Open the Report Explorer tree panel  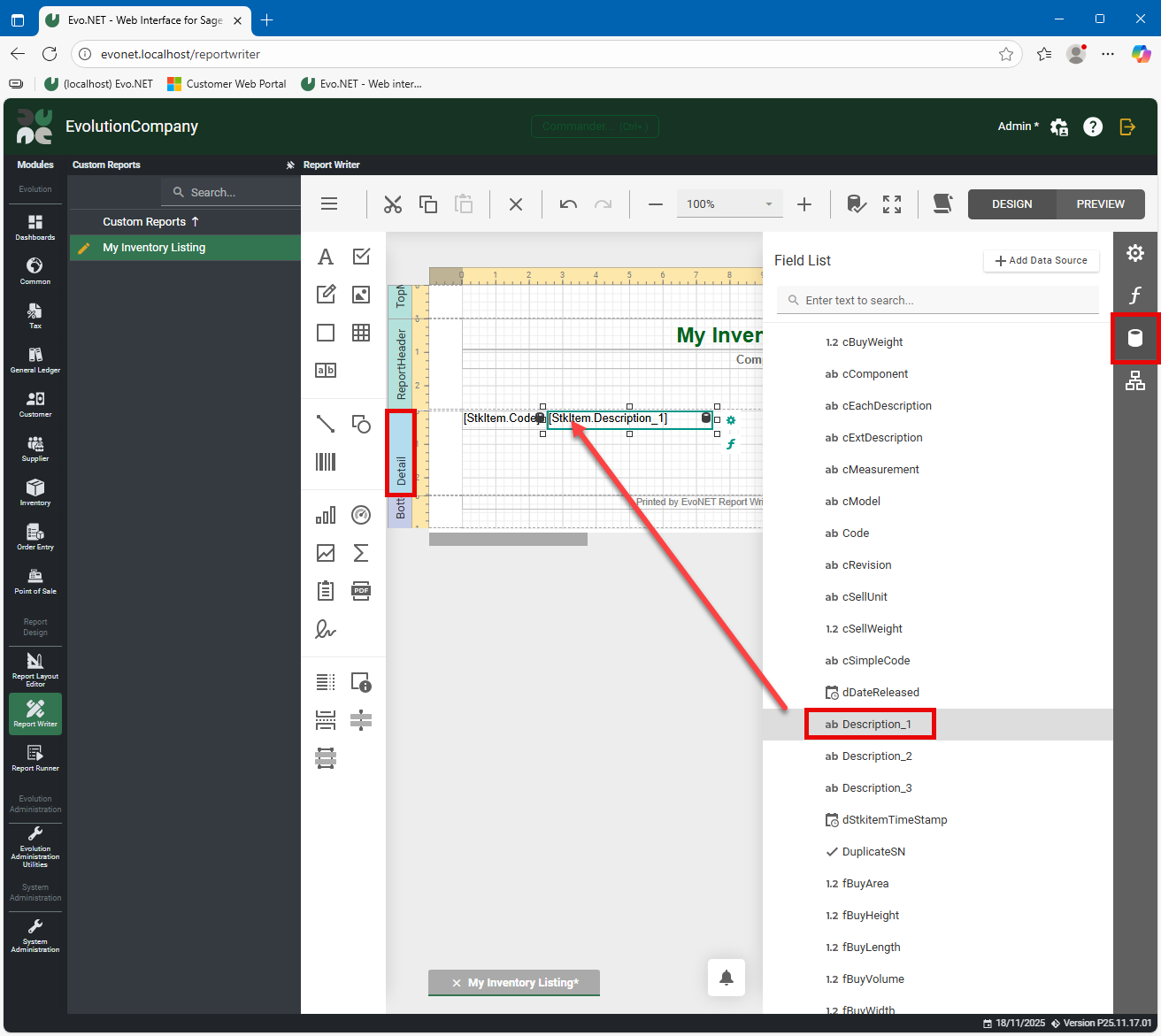[x=1134, y=380]
